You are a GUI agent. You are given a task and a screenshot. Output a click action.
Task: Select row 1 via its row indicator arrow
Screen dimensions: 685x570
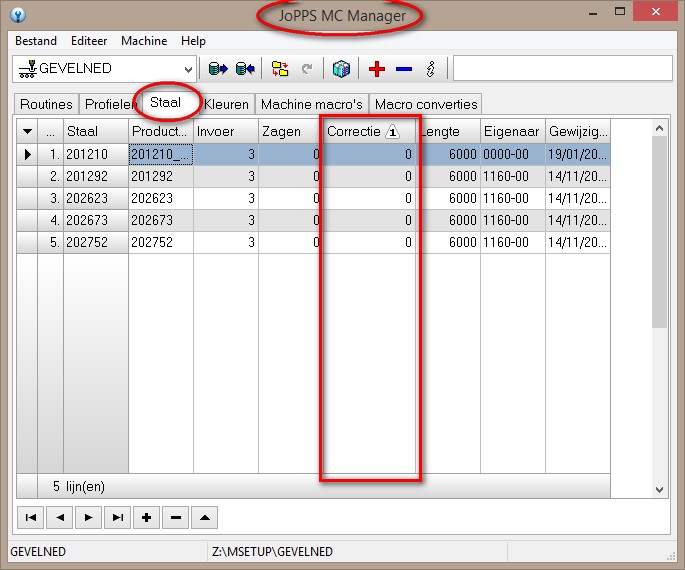[27, 154]
